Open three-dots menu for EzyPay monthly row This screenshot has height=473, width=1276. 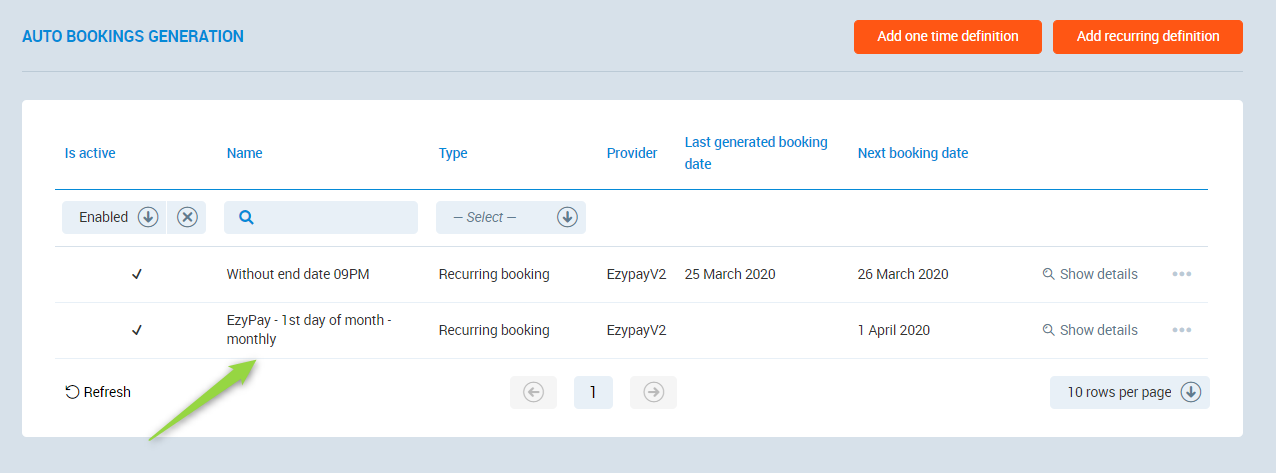tap(1181, 330)
